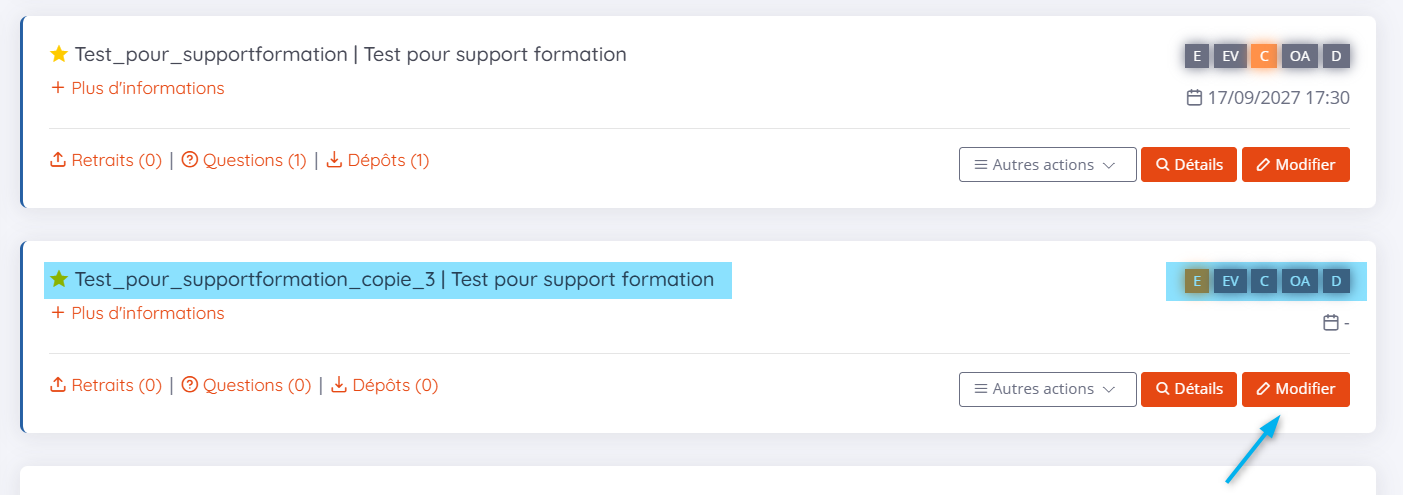Expand Plus d'informations for copie_3 consultation
The image size is (1403, 495).
coord(138,313)
